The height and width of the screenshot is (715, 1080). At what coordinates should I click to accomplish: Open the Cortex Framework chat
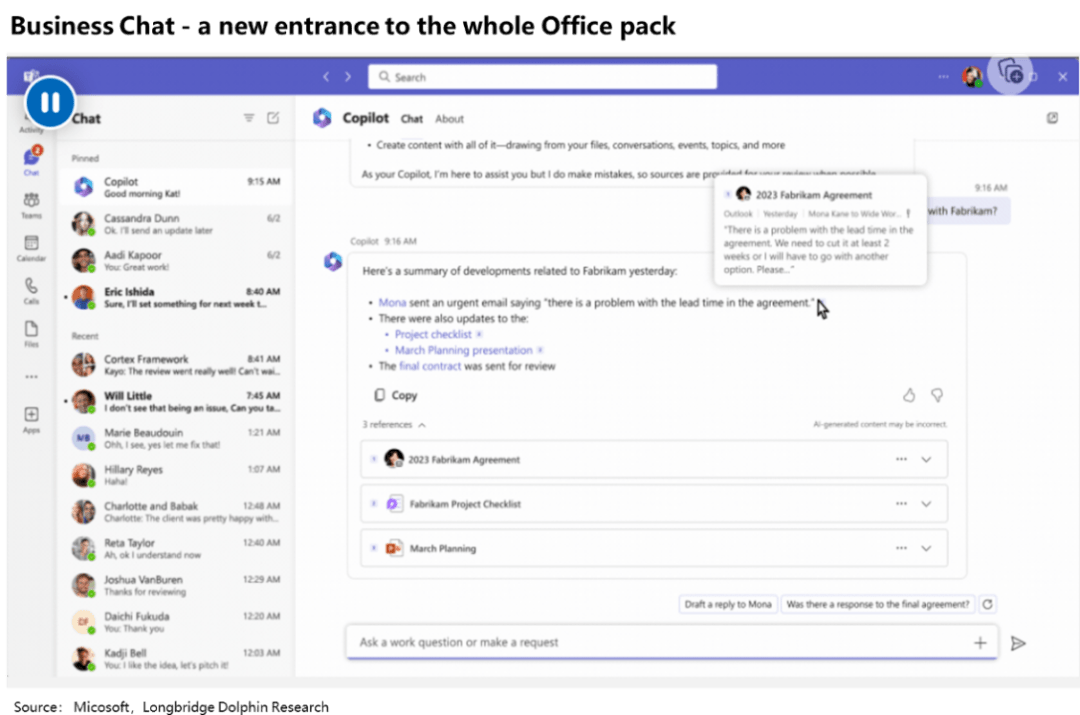176,364
